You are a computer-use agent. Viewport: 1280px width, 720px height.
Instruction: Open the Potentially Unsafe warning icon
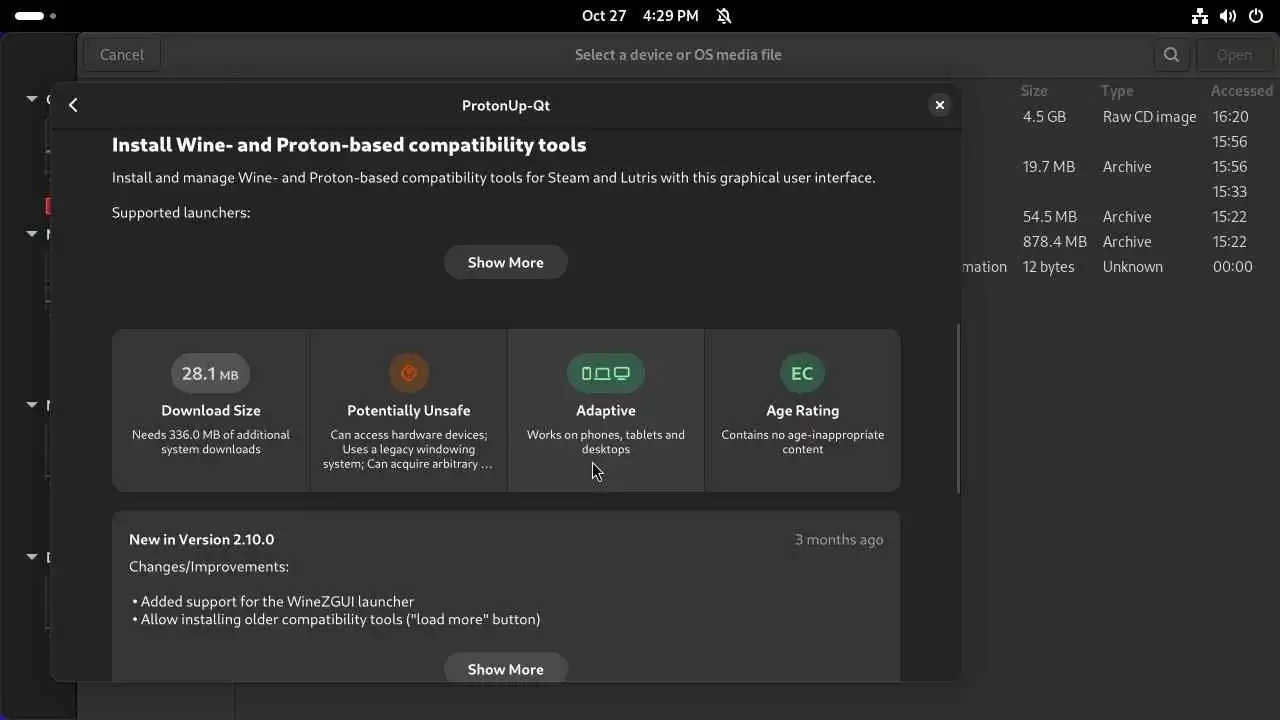[408, 373]
